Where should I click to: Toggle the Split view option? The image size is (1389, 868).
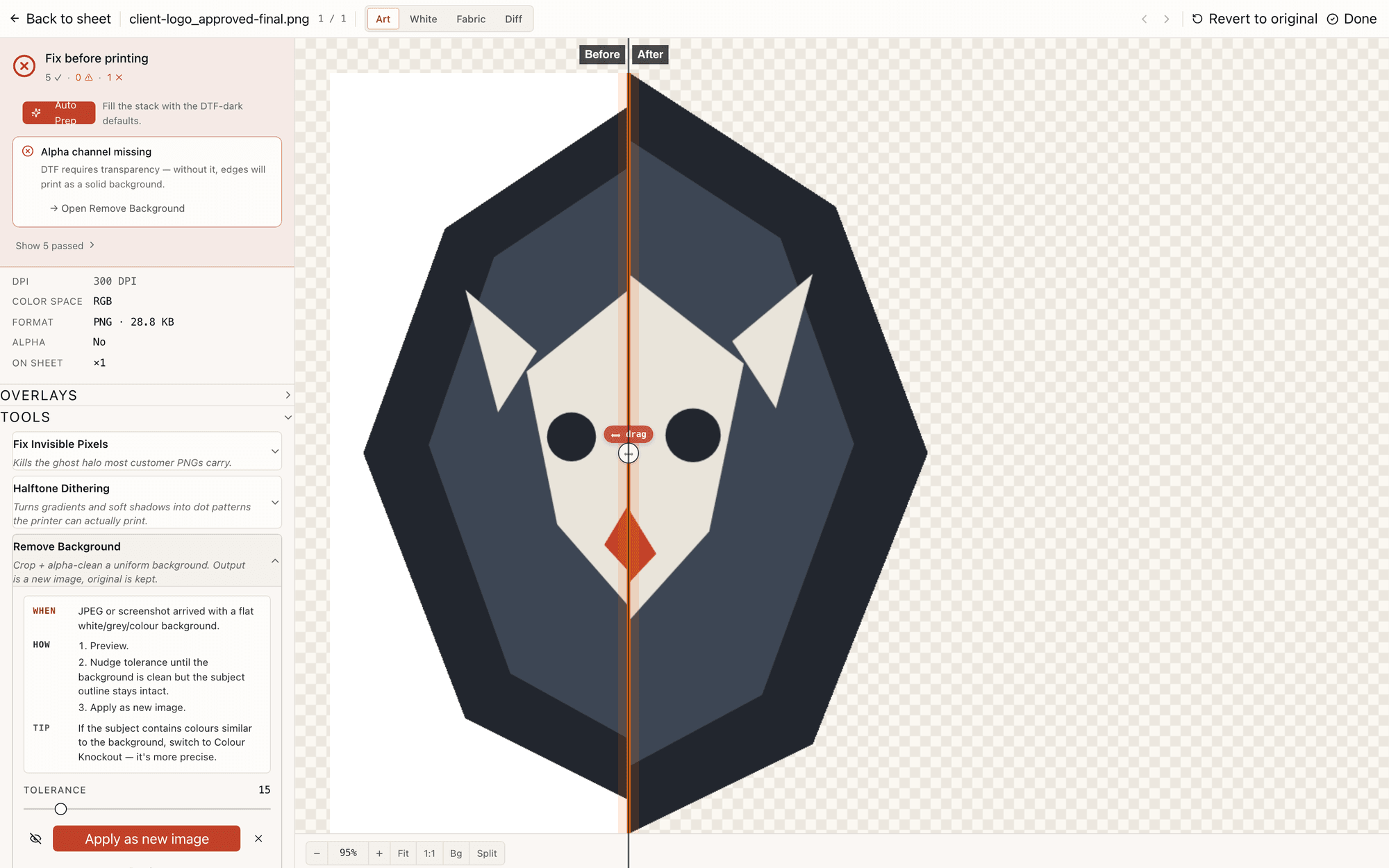tap(487, 853)
